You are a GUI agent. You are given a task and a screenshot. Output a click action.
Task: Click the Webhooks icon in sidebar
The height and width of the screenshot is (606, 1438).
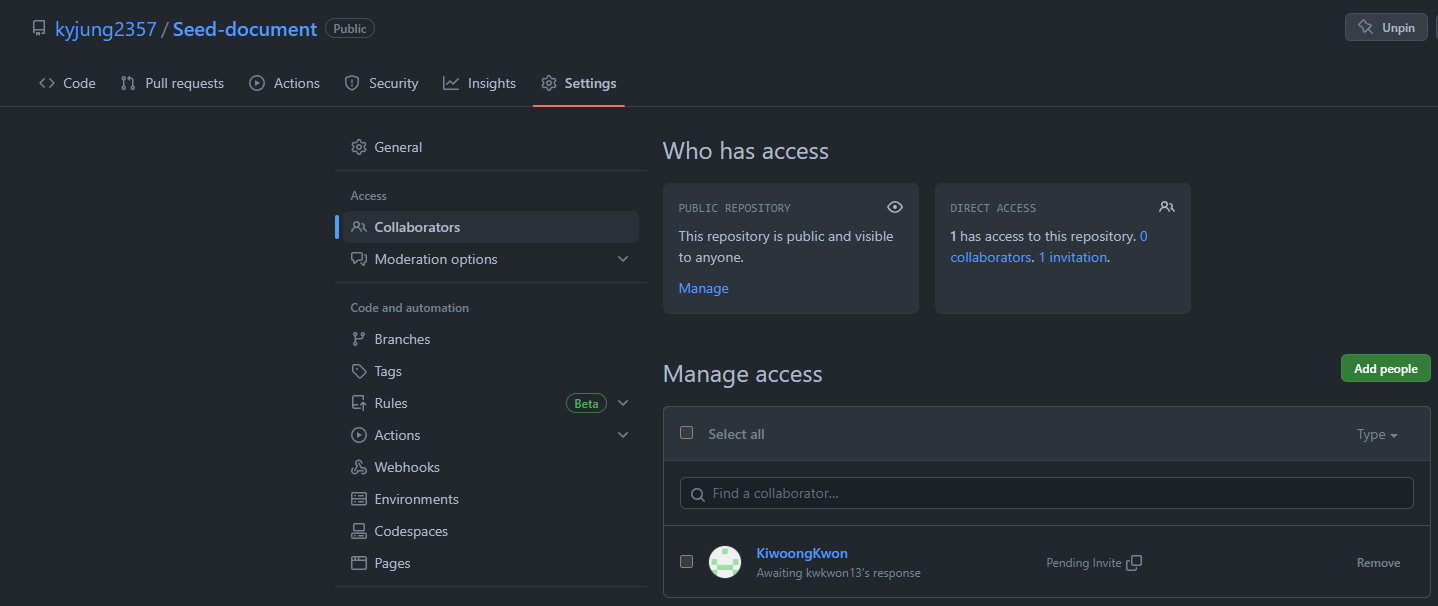click(x=359, y=467)
